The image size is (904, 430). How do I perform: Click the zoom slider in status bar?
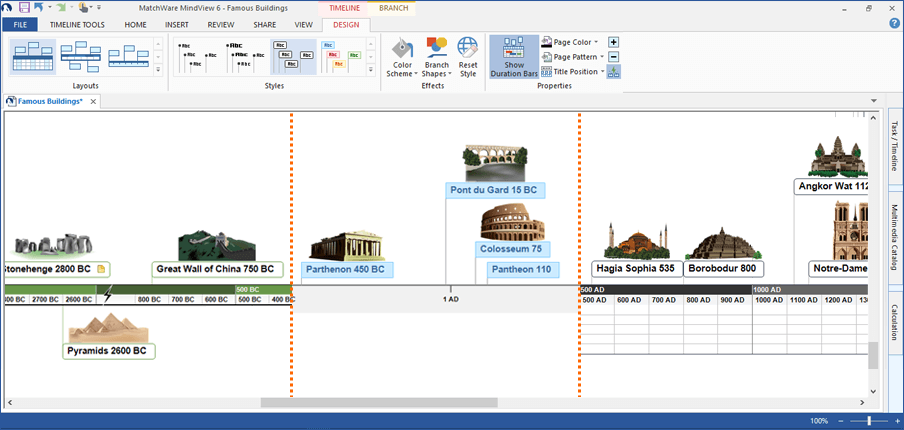869,421
